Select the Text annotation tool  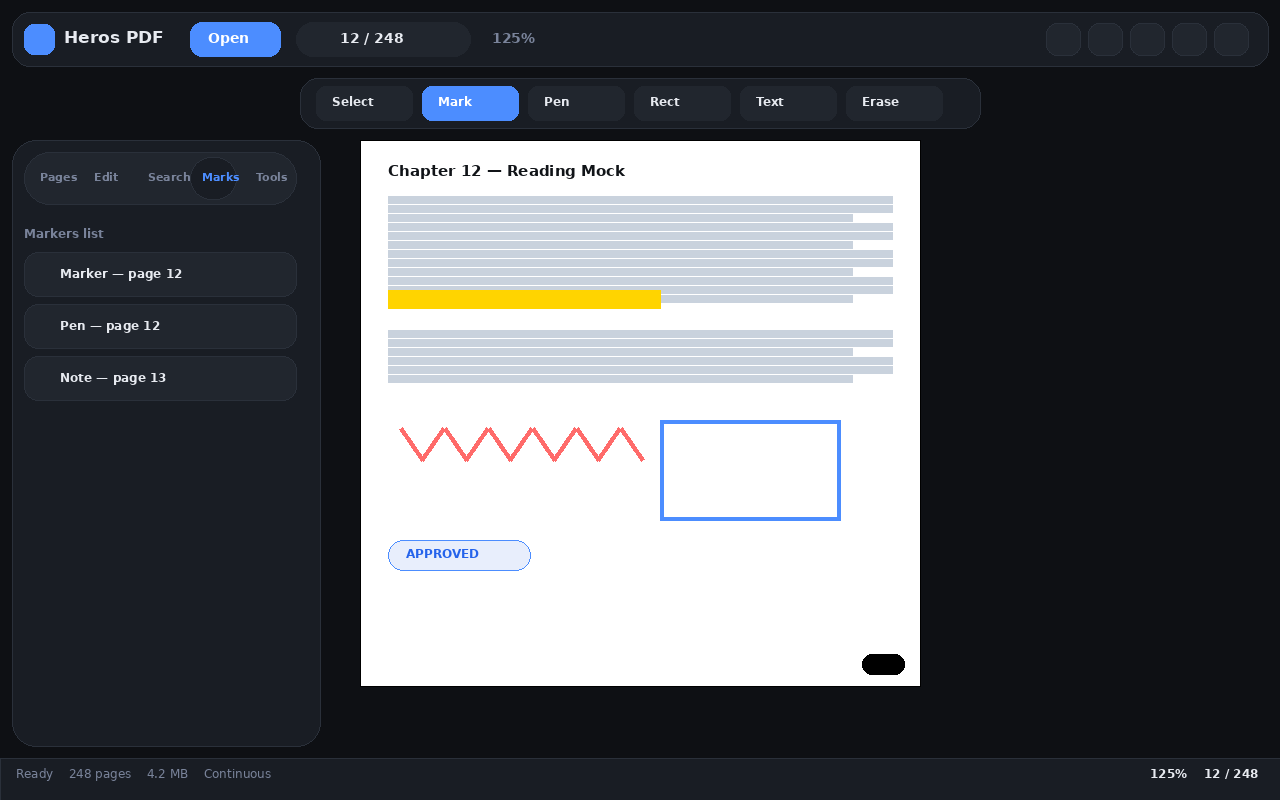[788, 103]
